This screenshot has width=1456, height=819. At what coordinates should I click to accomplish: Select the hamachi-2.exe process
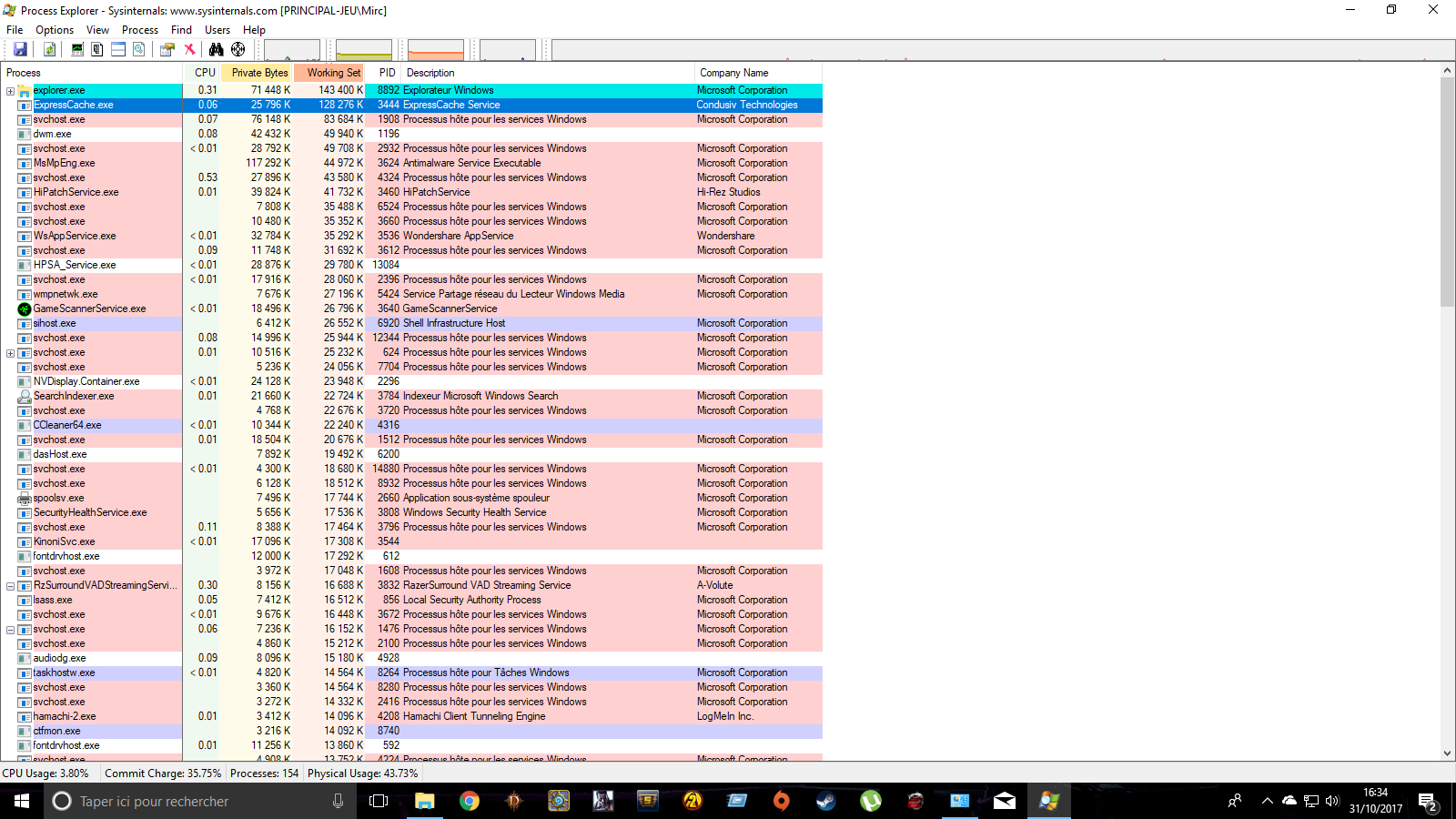(65, 716)
